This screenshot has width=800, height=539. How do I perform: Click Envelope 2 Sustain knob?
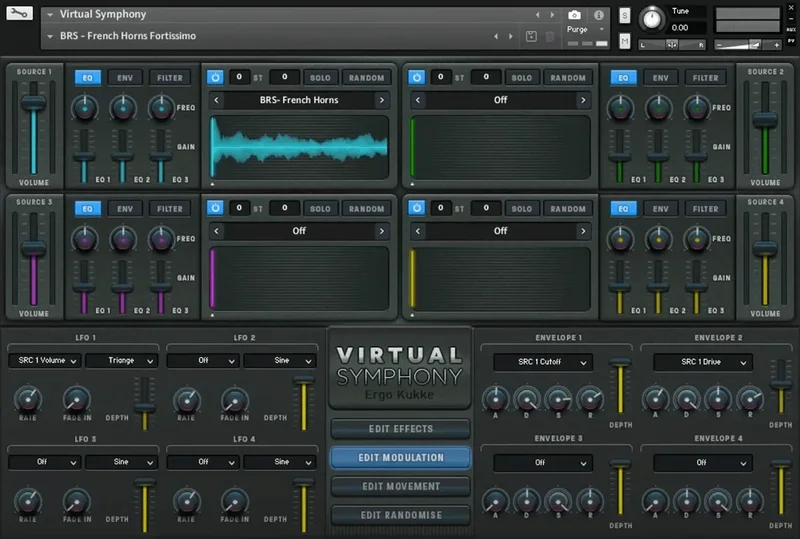click(x=718, y=399)
